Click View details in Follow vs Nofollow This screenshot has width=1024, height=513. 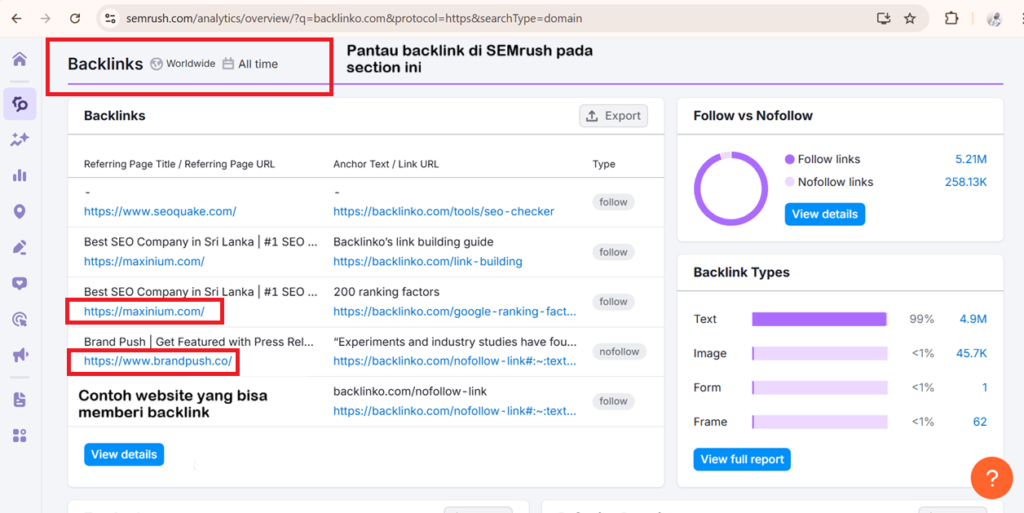[825, 214]
